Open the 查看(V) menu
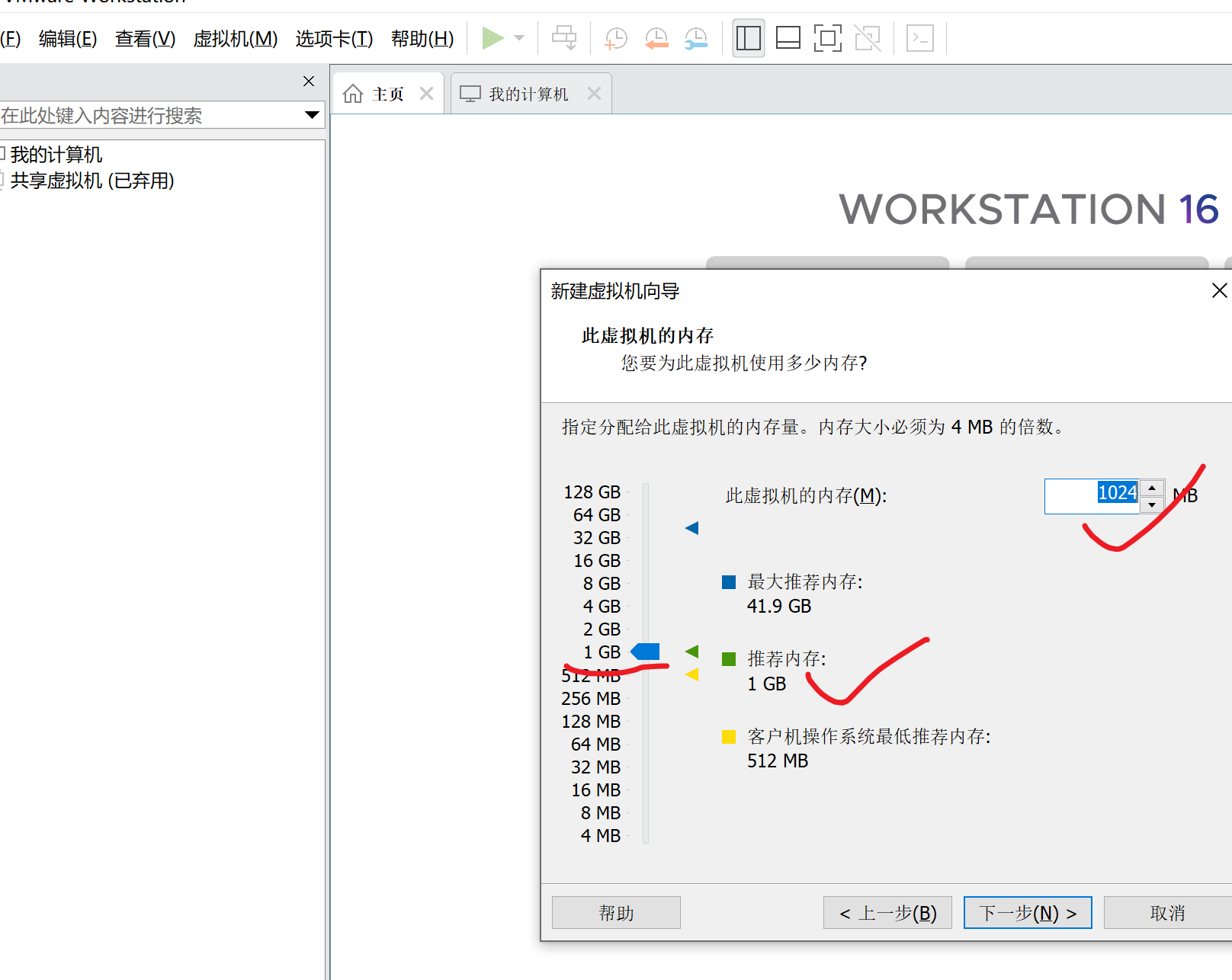Image resolution: width=1232 pixels, height=980 pixels. [145, 38]
